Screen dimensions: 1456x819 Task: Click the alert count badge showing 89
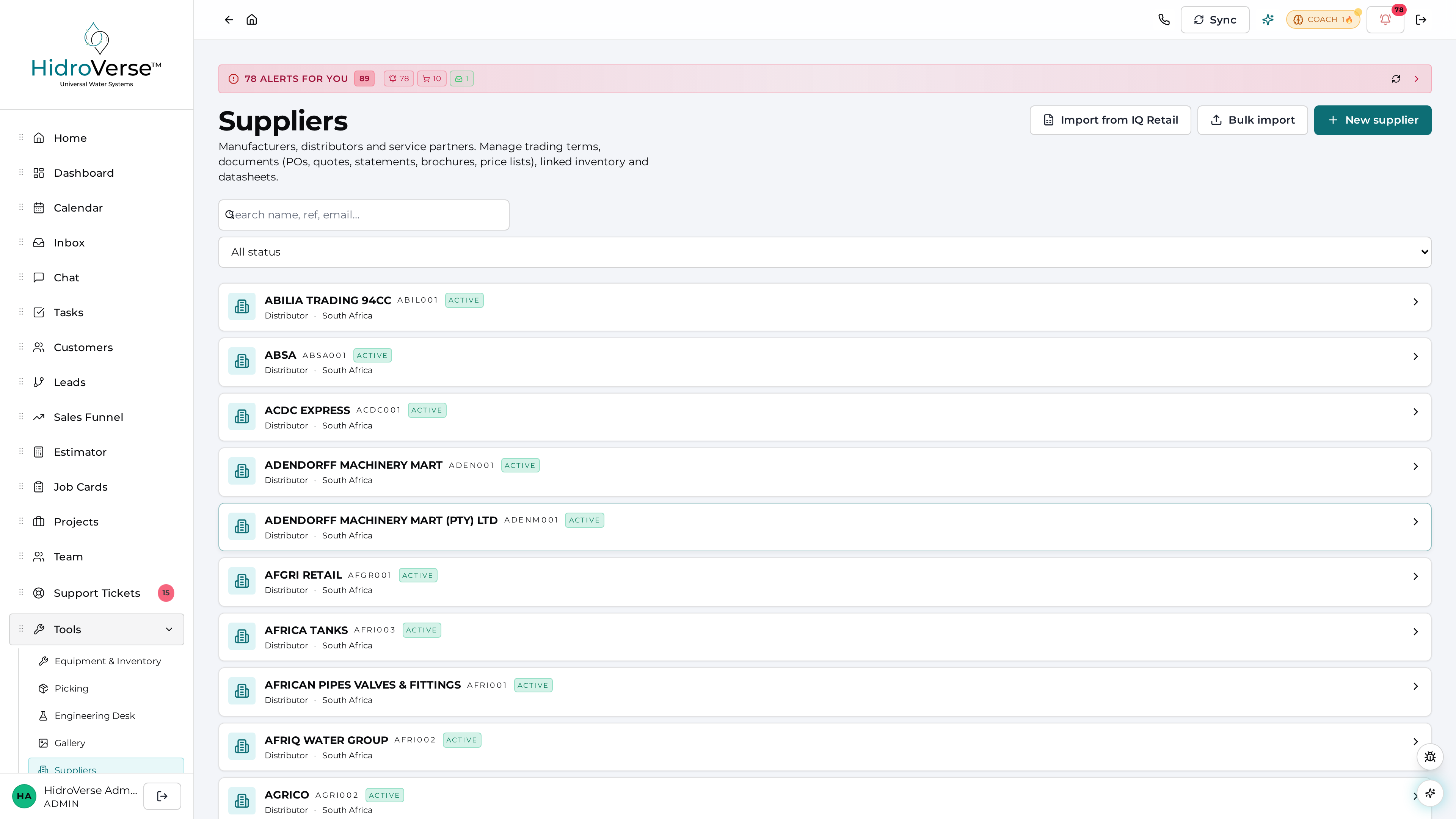pyautogui.click(x=364, y=78)
